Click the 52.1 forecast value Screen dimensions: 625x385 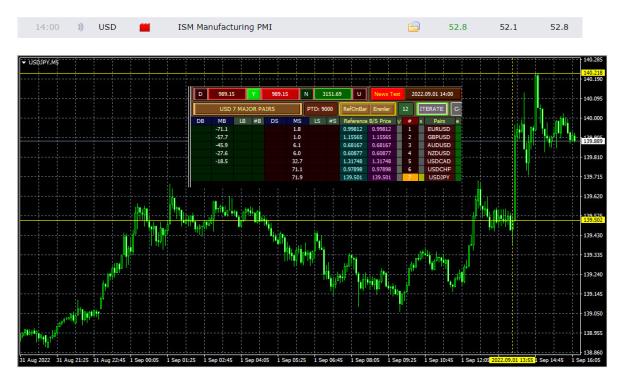coord(508,27)
